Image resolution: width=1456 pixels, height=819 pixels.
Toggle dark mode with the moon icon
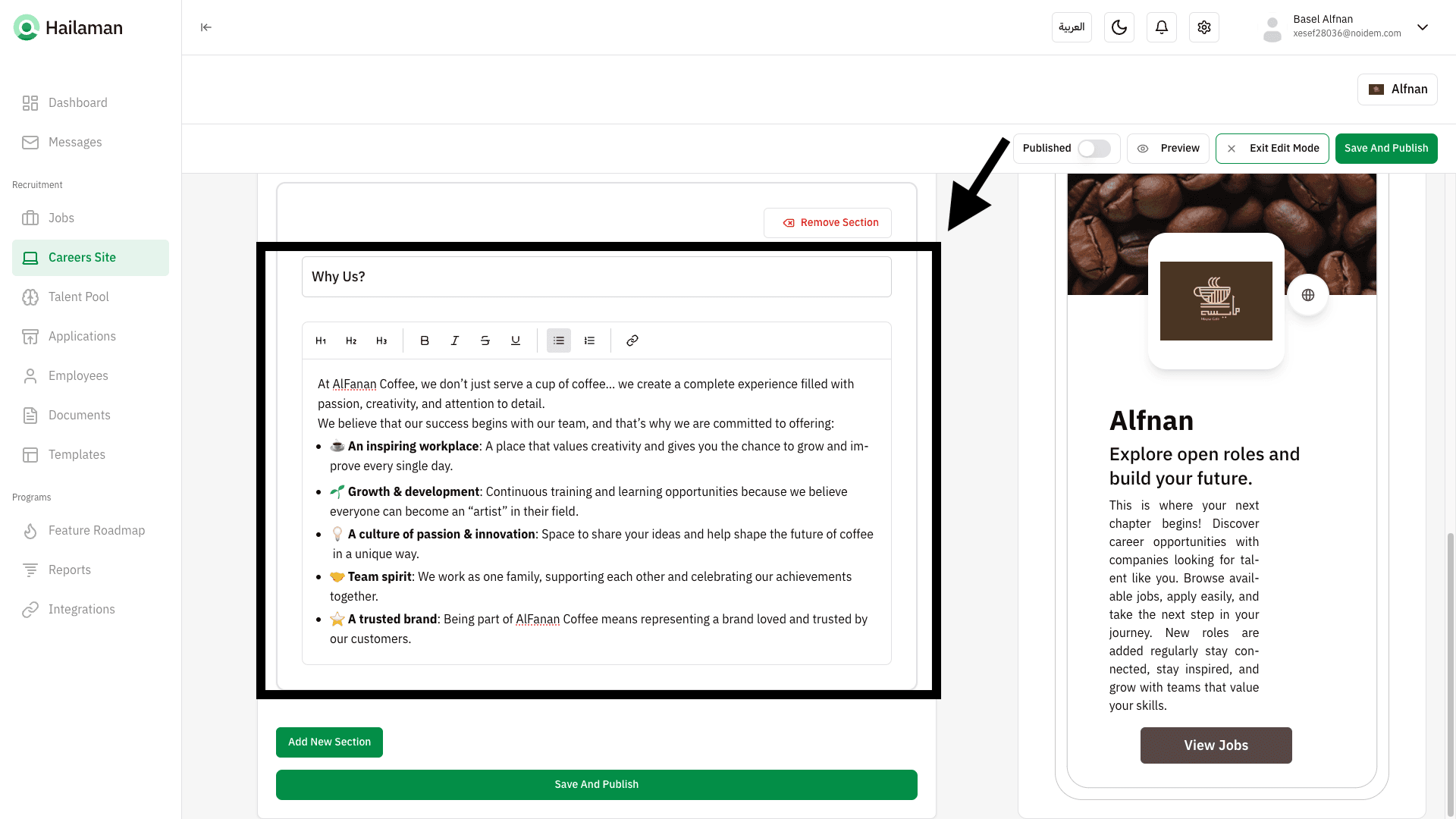pos(1119,27)
